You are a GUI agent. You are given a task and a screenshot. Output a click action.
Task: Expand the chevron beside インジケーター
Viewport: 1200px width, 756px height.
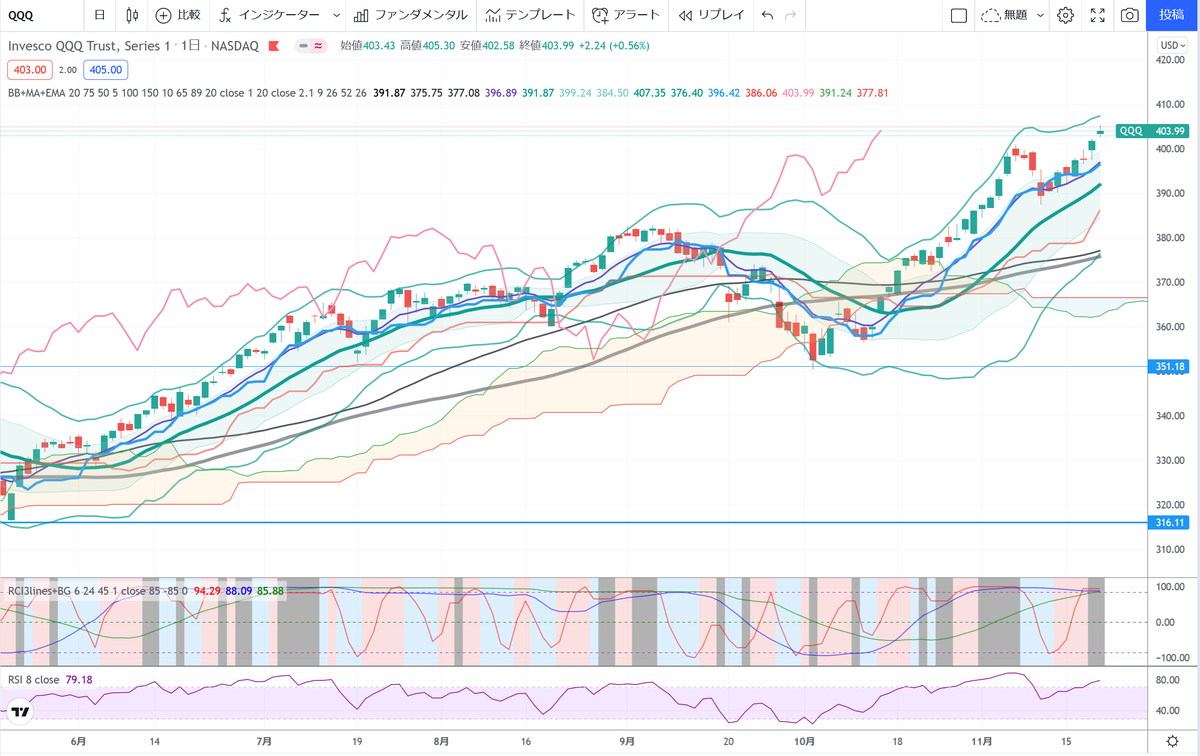pos(336,15)
